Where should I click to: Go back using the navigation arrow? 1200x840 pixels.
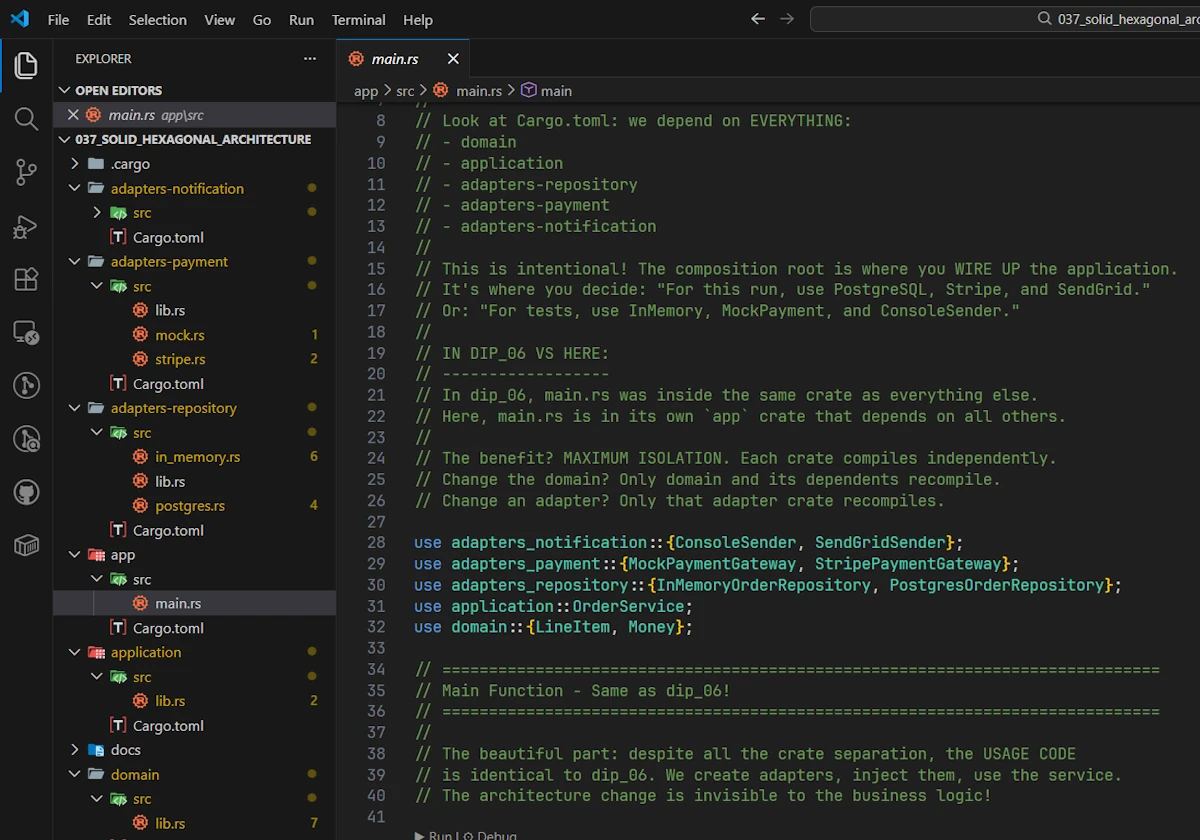(758, 19)
